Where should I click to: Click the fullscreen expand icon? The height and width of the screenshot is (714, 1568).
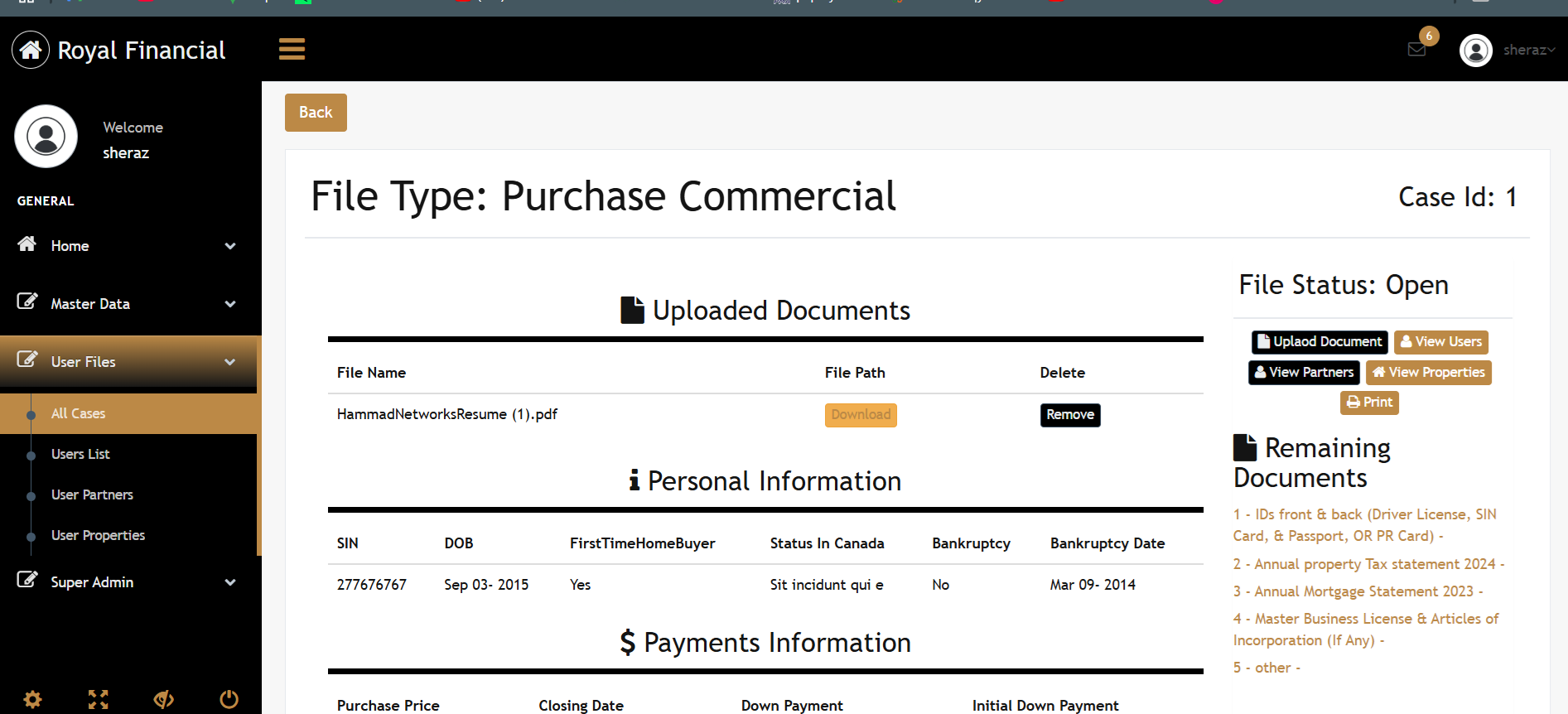[x=98, y=699]
